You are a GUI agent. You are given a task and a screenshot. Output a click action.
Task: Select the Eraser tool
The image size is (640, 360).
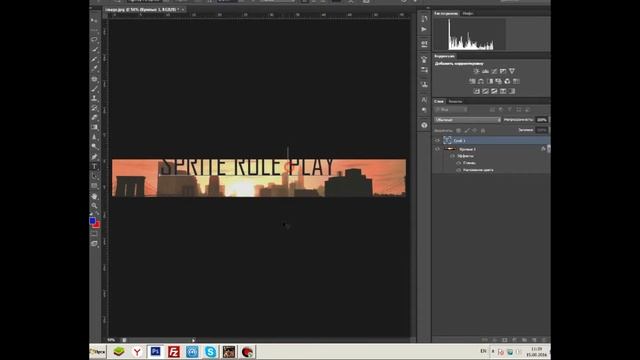(x=94, y=118)
